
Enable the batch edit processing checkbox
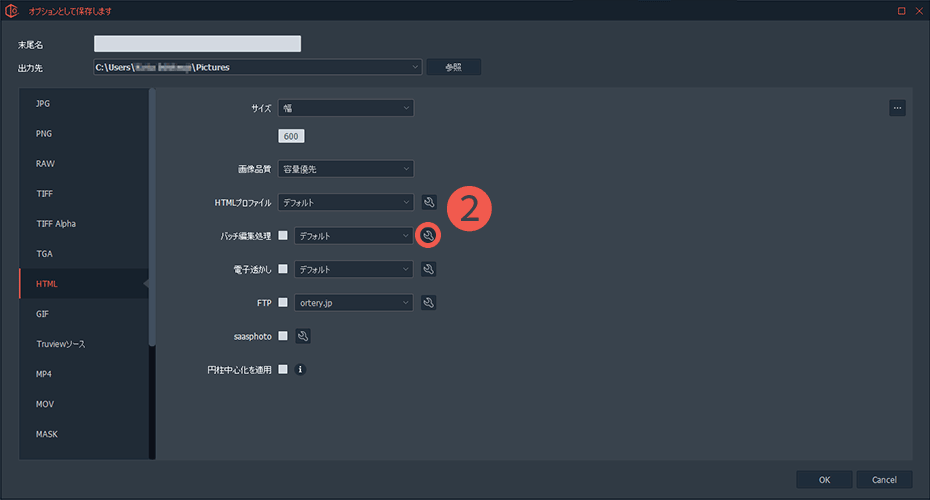tap(283, 236)
